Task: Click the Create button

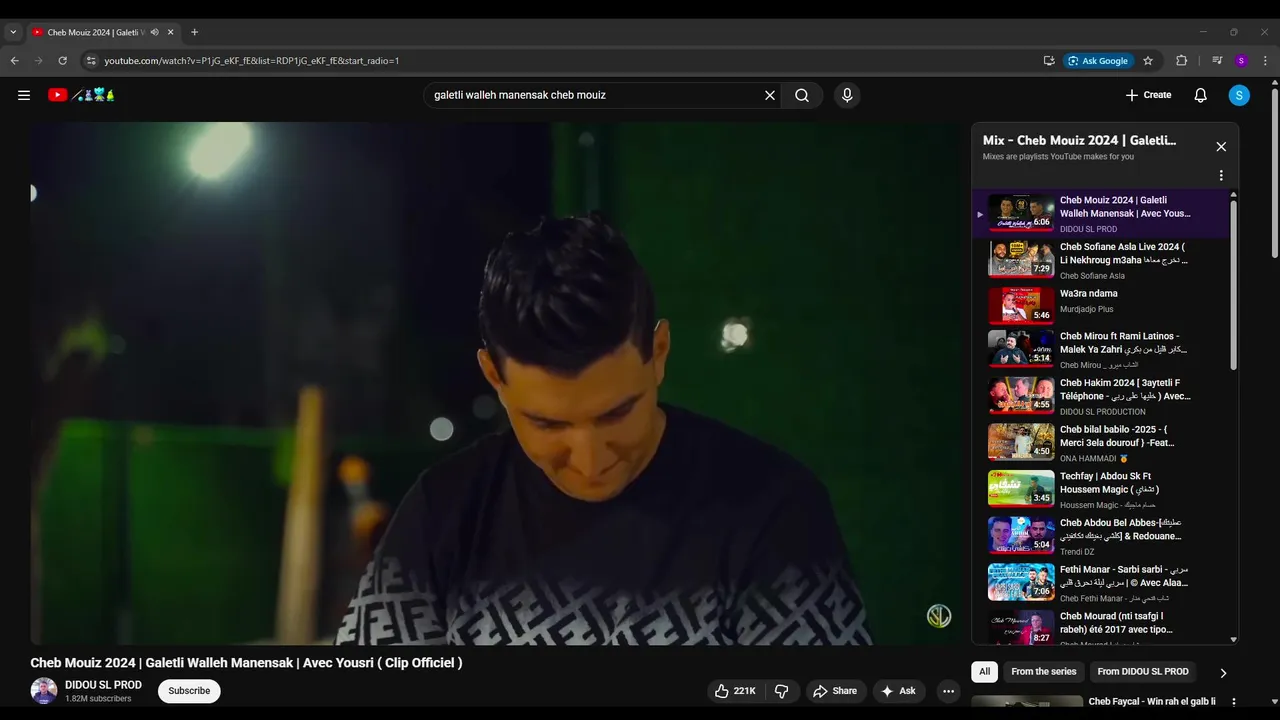Action: (x=1148, y=95)
